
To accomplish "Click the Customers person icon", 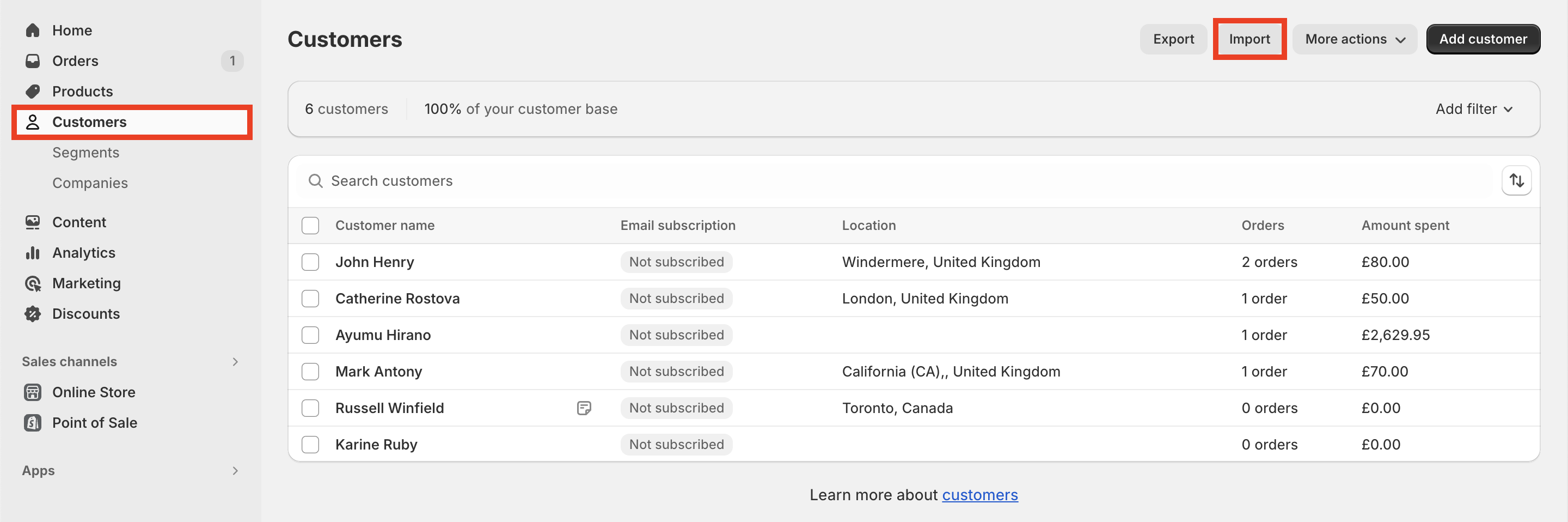I will click(33, 122).
